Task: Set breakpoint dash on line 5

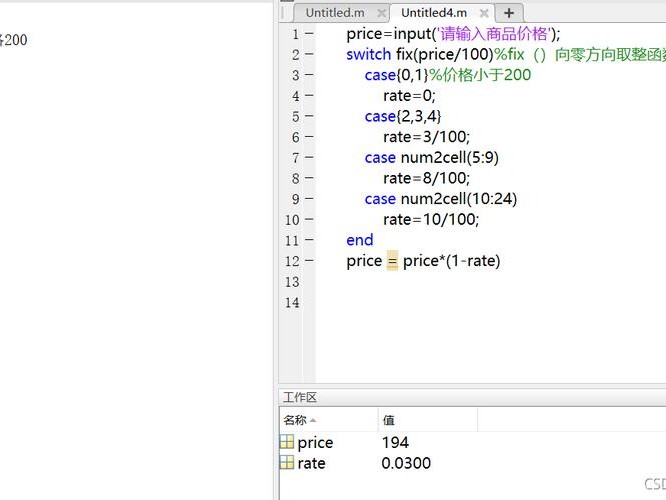Action: (309, 116)
